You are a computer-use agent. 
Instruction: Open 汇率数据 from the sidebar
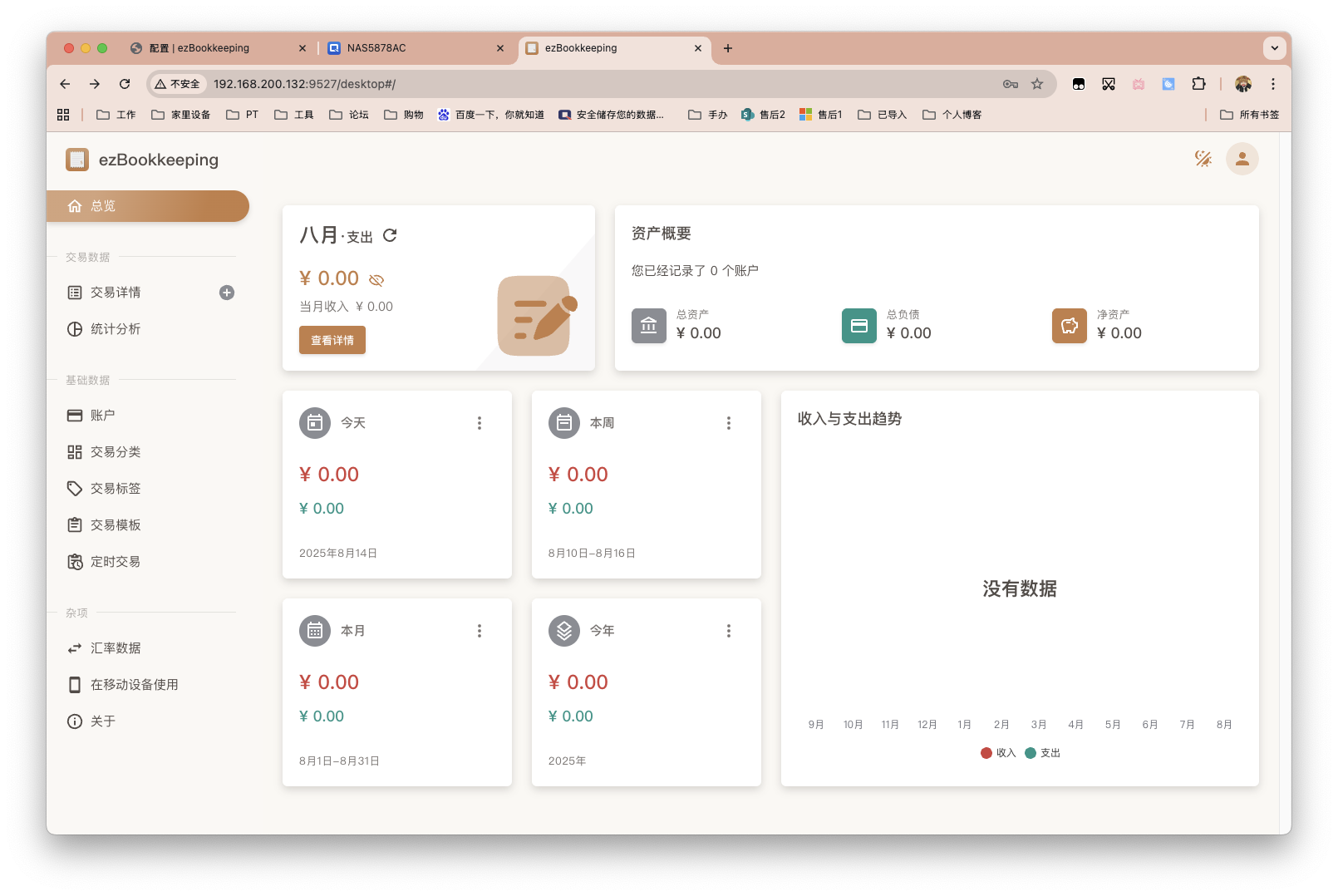[x=116, y=647]
